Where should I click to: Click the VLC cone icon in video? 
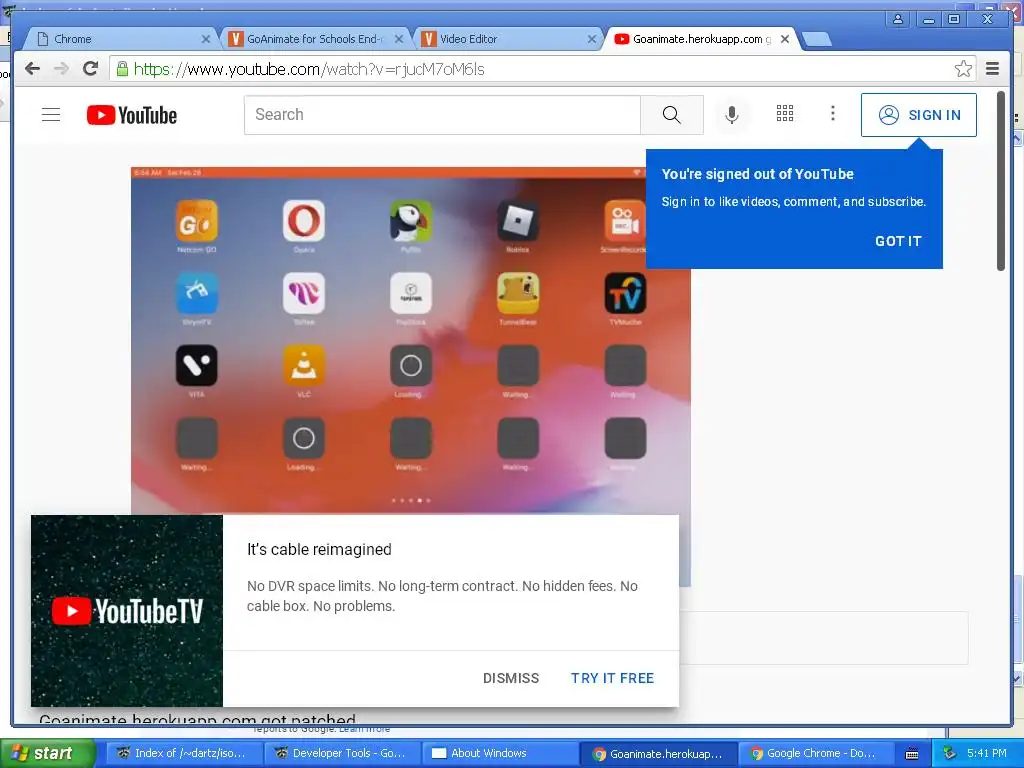(x=304, y=366)
